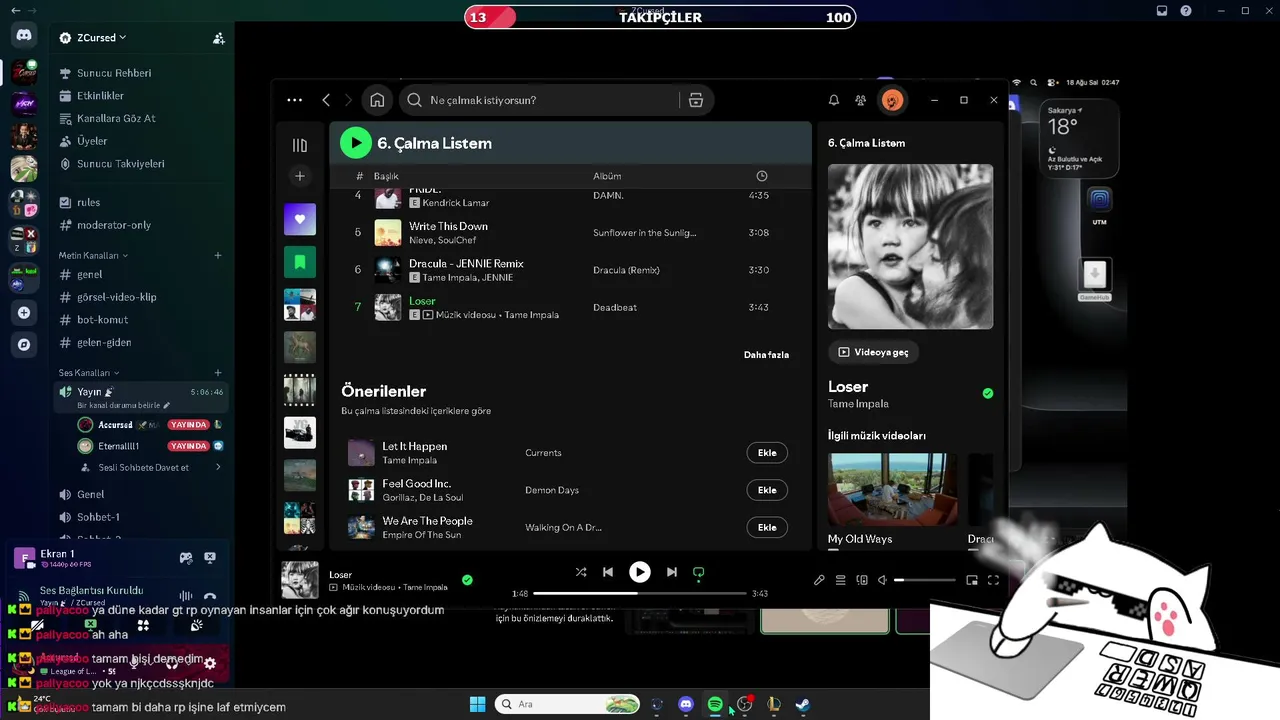Toggle shuffle in Spotify player
The image size is (1280, 720).
581,572
